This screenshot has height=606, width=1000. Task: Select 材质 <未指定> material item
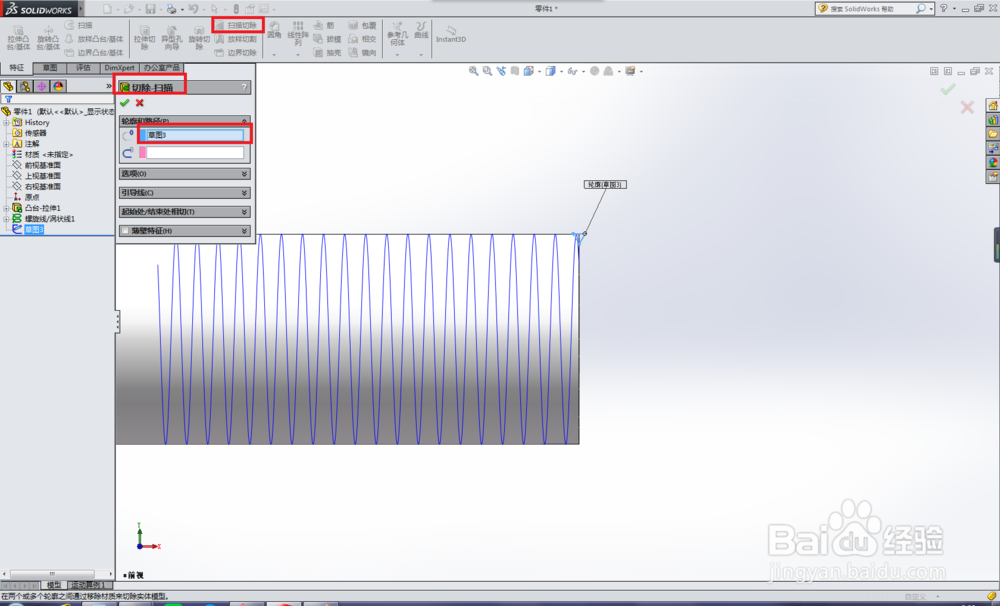click(48, 154)
